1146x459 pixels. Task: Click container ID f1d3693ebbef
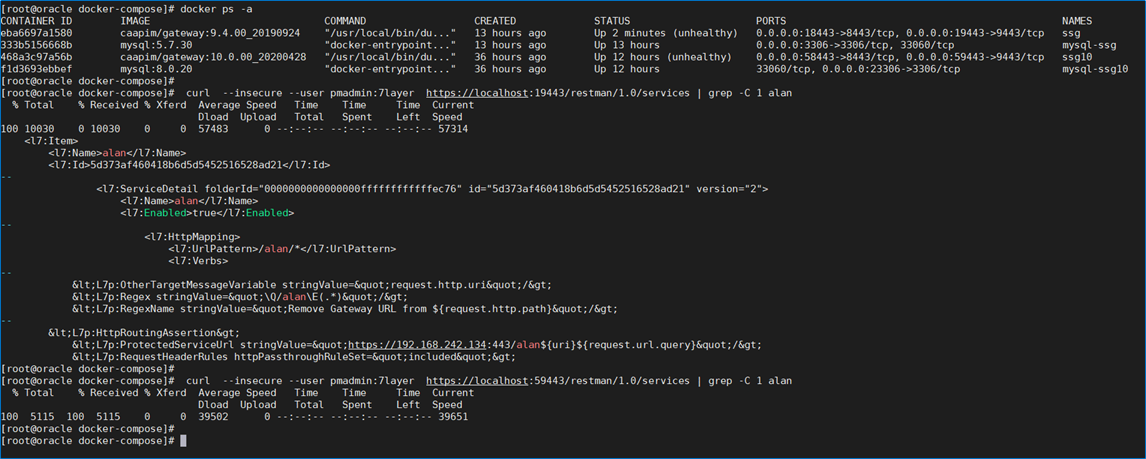click(x=37, y=69)
